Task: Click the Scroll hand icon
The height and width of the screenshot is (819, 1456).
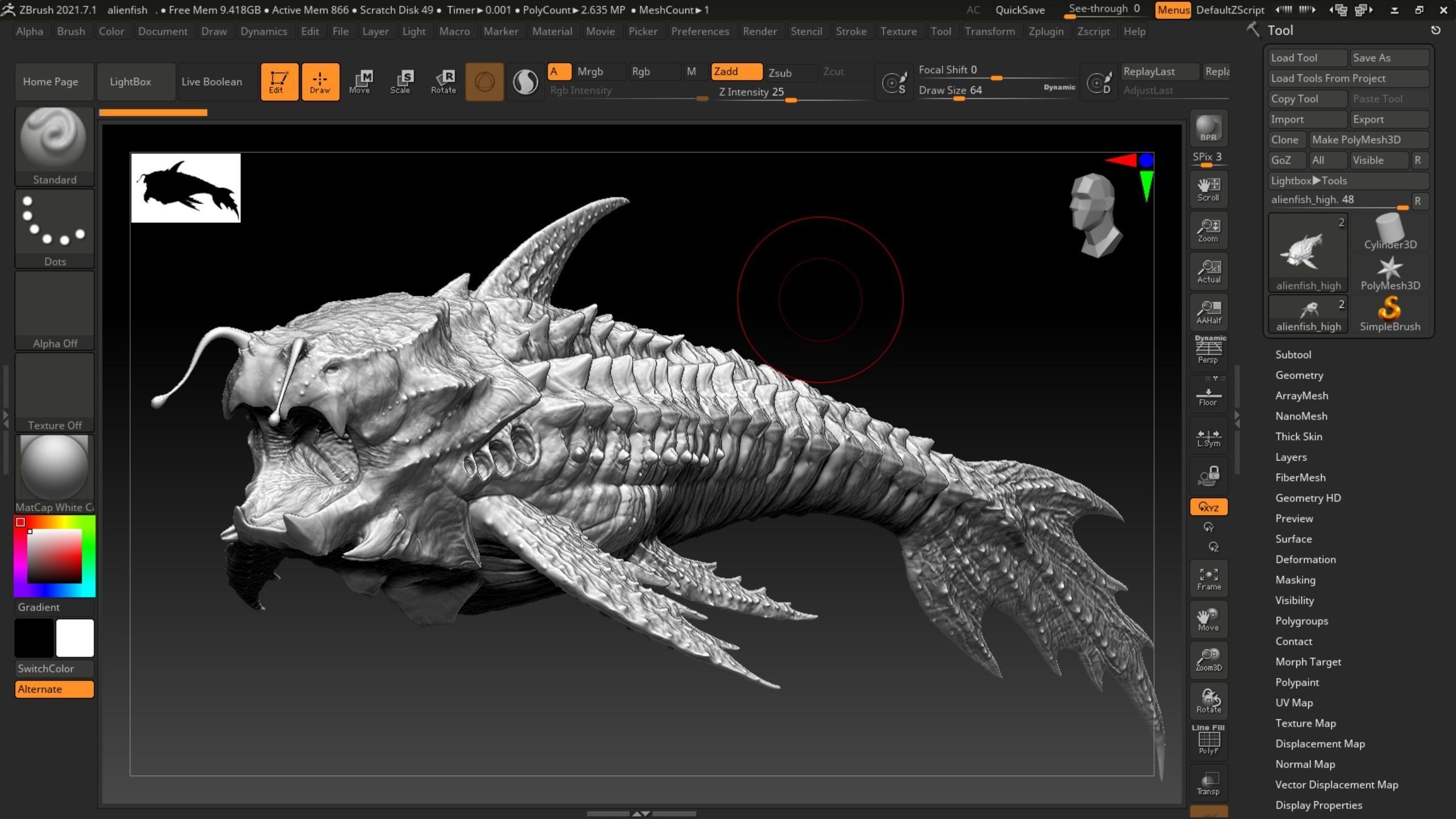Action: coord(1209,189)
